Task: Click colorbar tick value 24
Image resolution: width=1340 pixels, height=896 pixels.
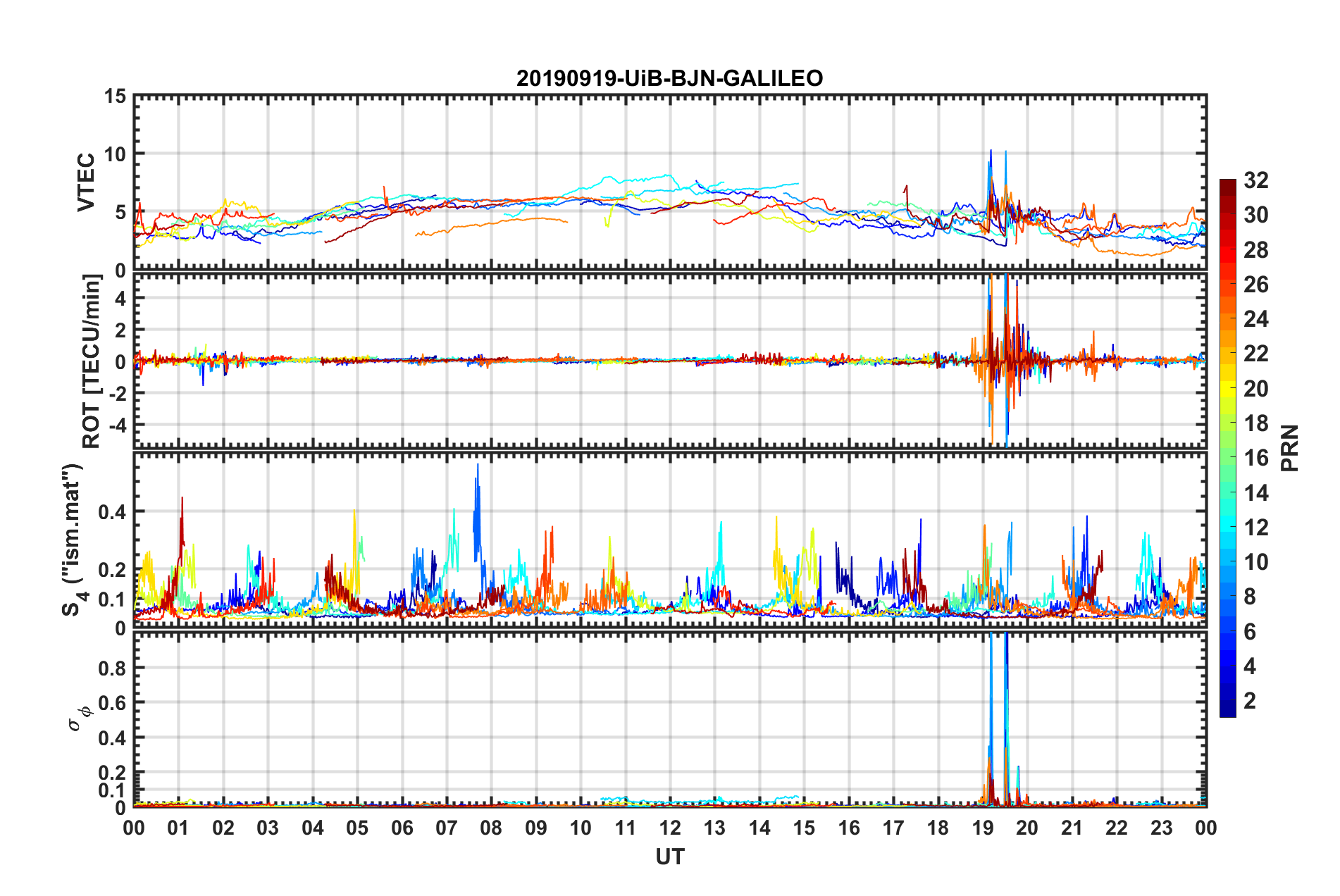Action: click(x=1256, y=319)
